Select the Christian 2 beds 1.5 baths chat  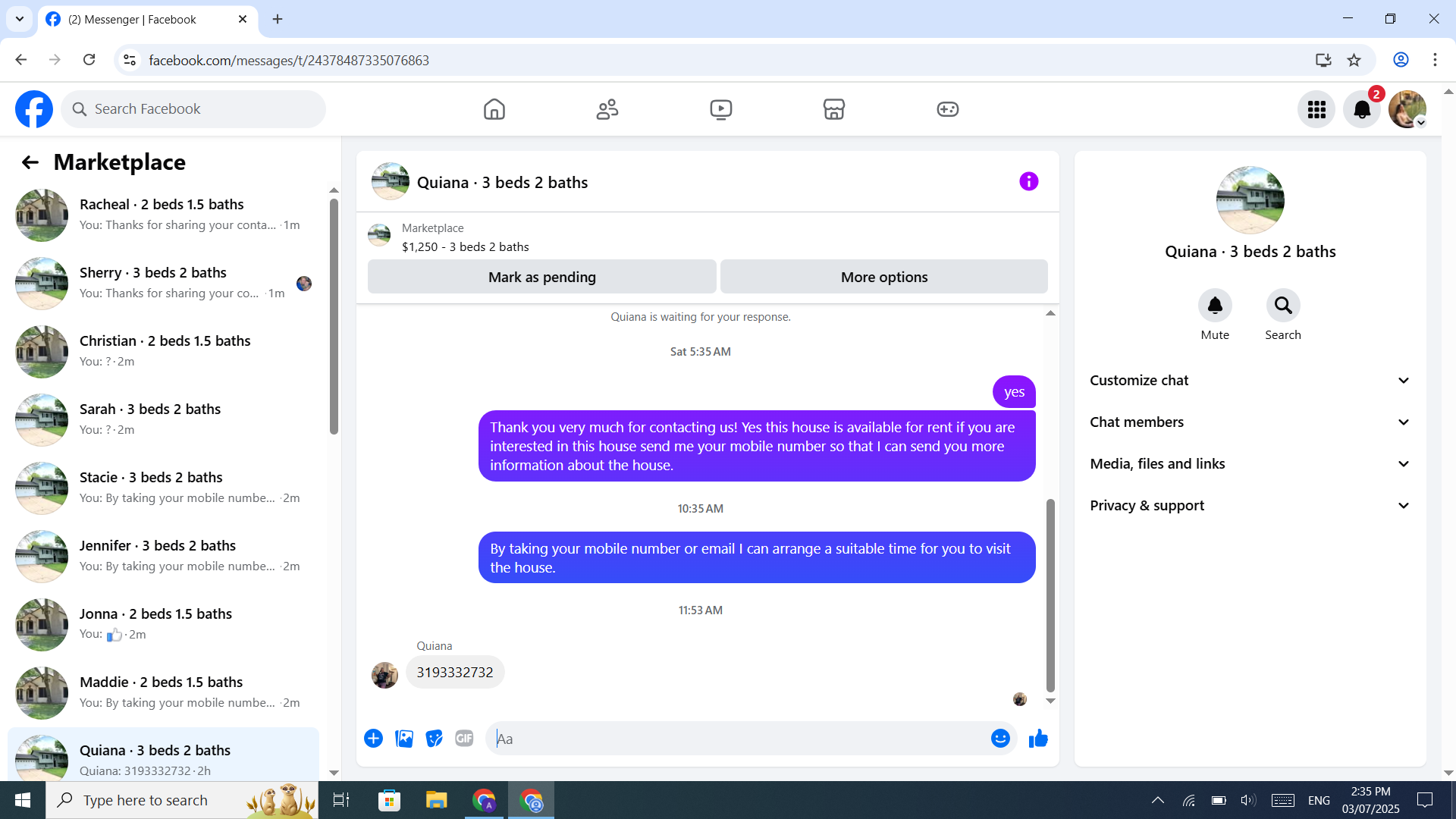(x=163, y=350)
